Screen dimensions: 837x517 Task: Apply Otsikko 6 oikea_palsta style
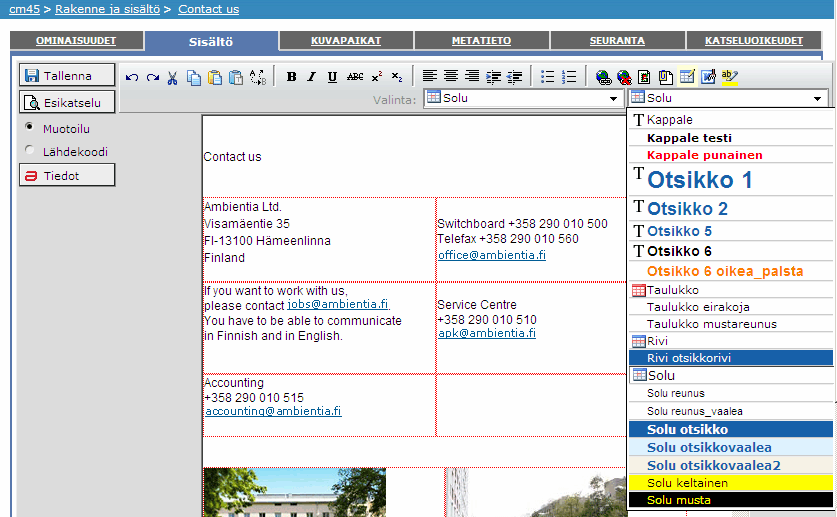coord(731,271)
